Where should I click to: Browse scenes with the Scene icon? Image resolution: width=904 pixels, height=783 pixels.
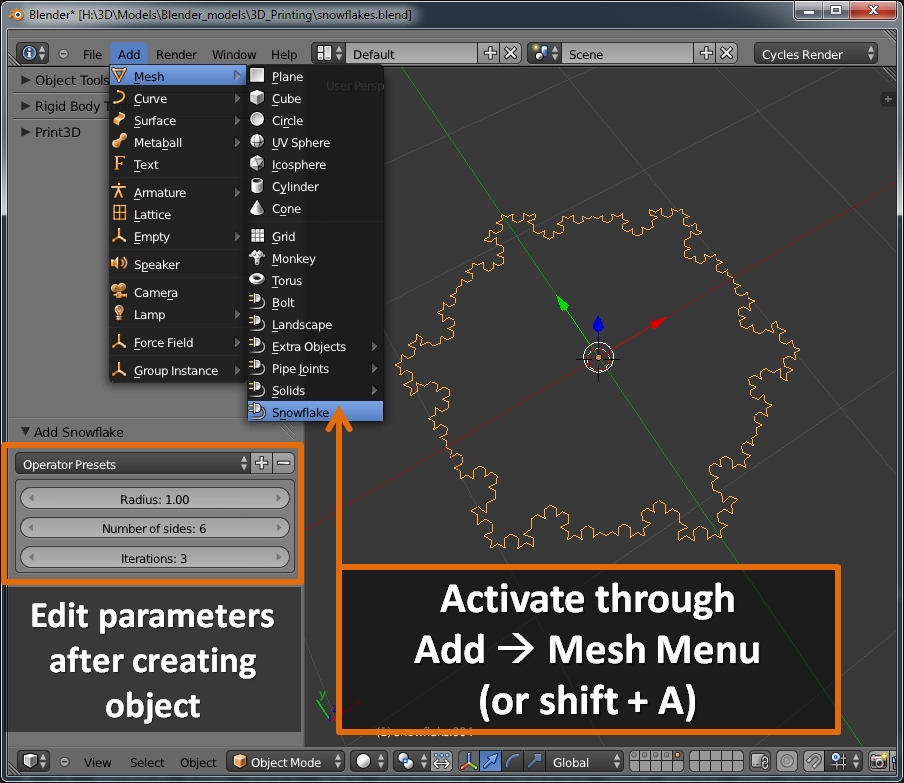[x=544, y=54]
